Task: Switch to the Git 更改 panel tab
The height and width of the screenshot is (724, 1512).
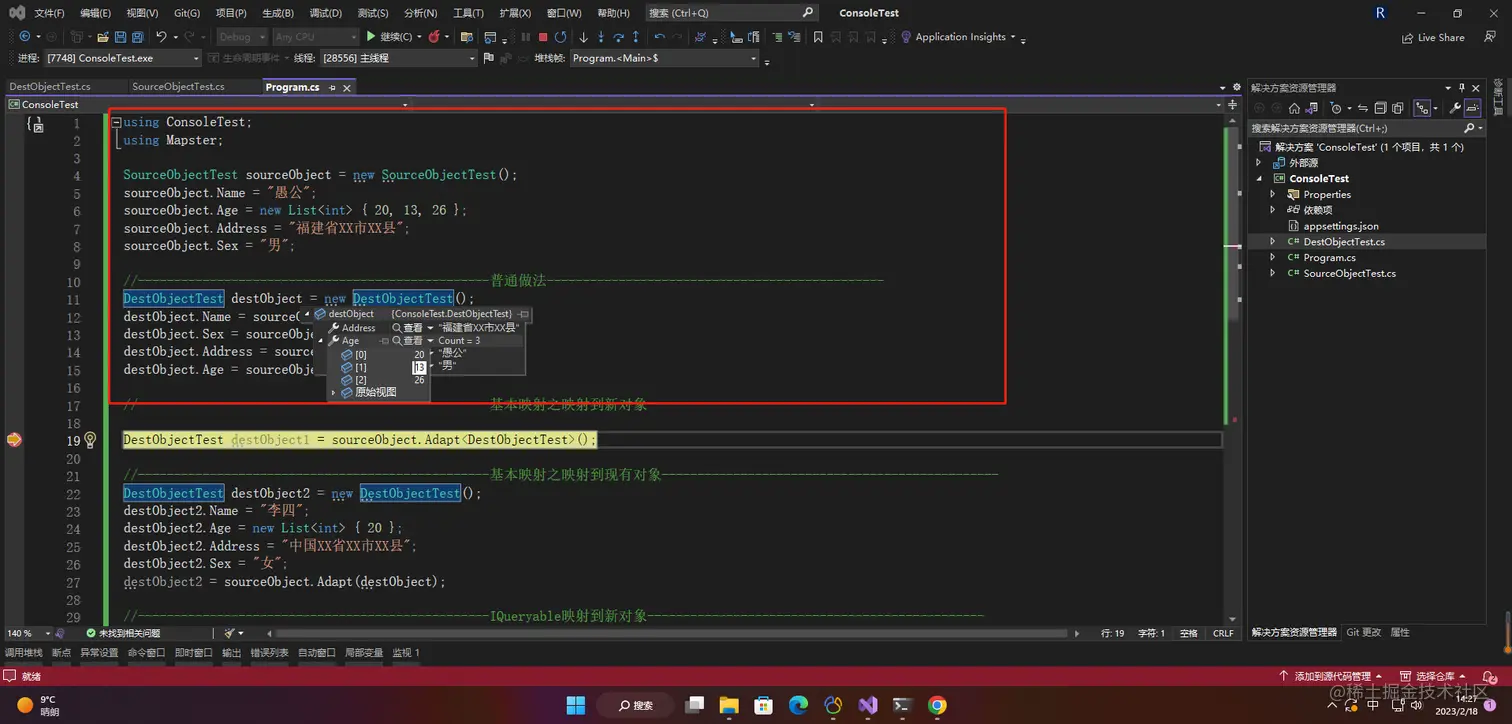Action: point(1363,632)
